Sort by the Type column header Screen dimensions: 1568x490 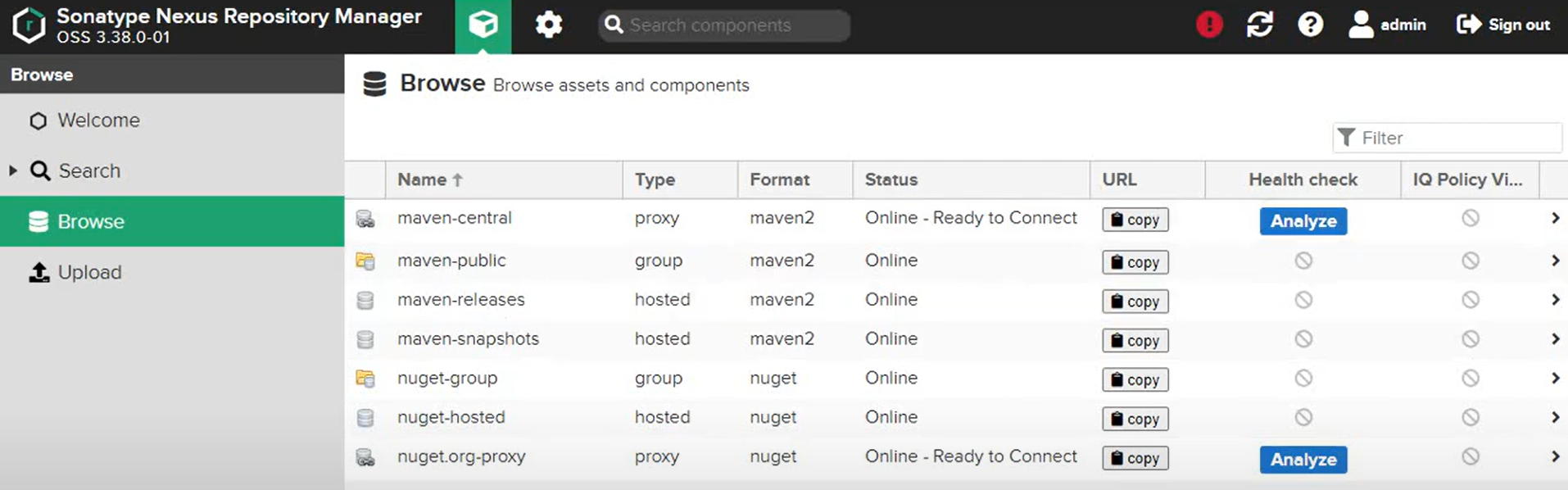click(681, 179)
